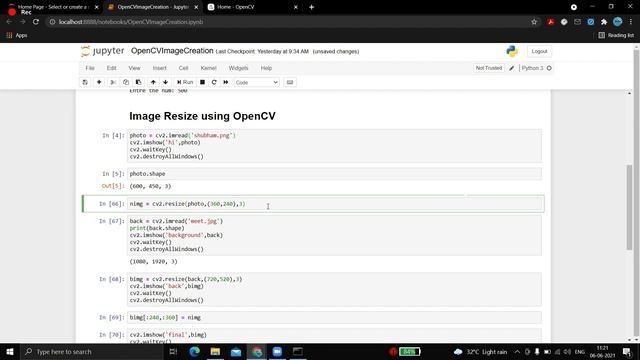Bookmark this page with star icon
The image size is (640, 360).
coord(534,22)
